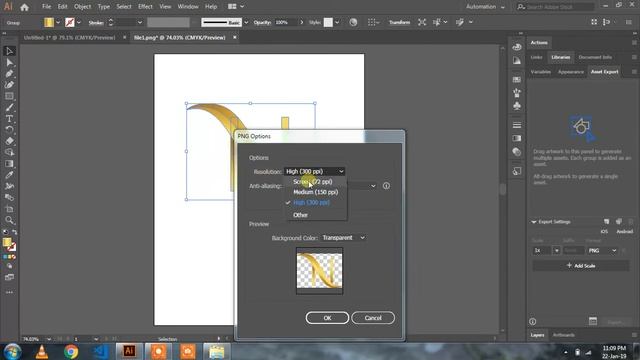Open the Resolution dropdown

point(314,171)
